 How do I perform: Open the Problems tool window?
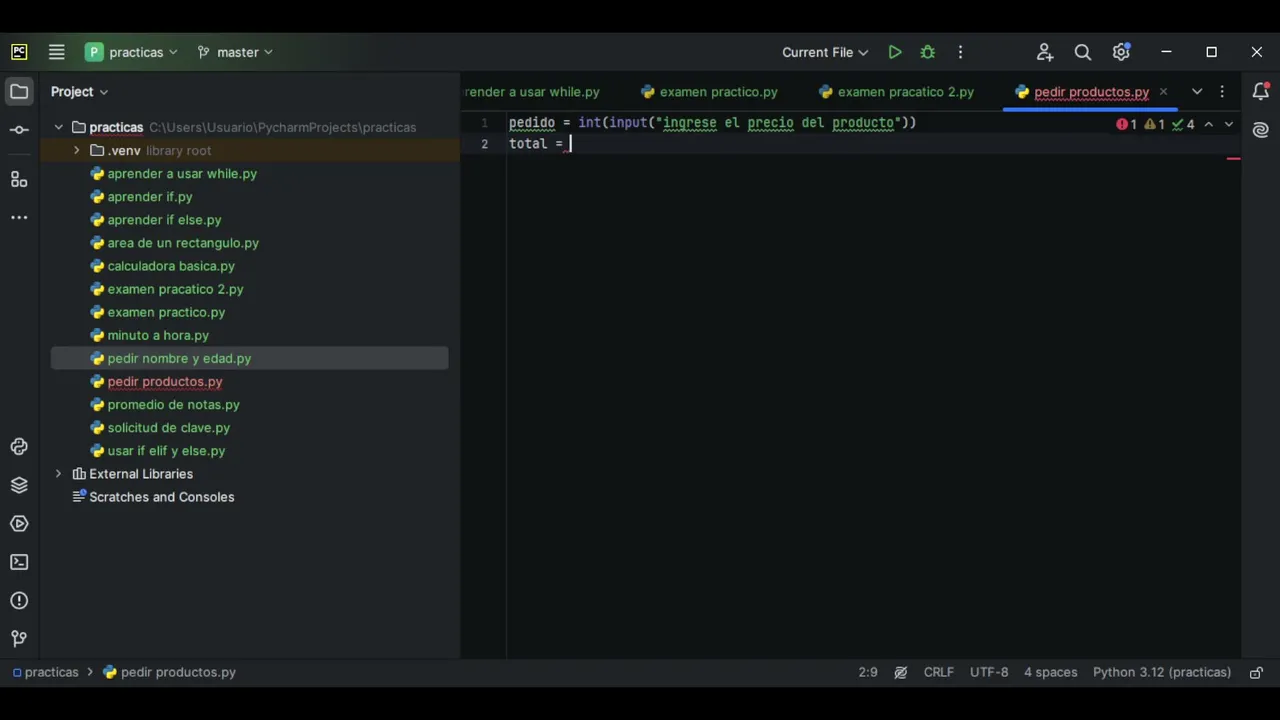coord(19,601)
